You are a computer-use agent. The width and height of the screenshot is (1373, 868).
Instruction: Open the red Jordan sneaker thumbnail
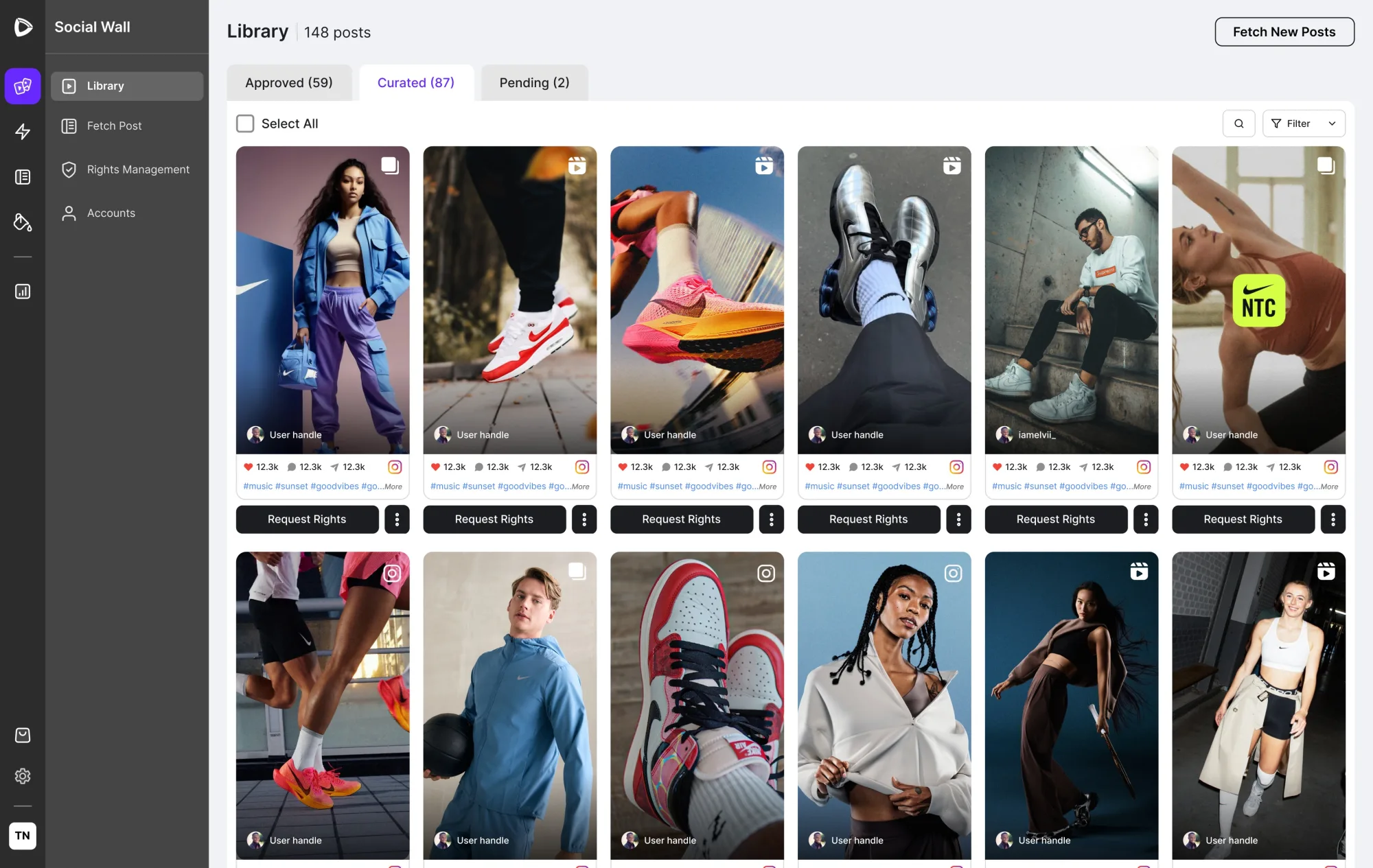697,705
